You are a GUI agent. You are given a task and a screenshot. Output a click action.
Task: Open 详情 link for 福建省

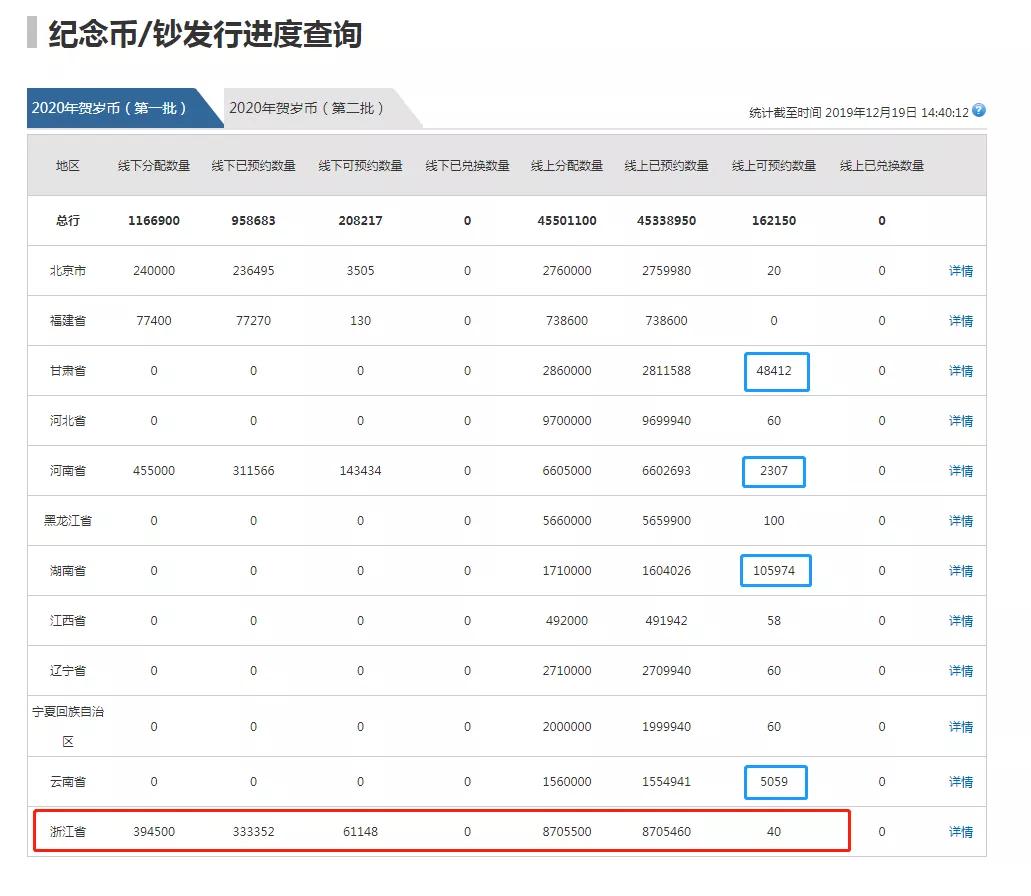click(960, 321)
